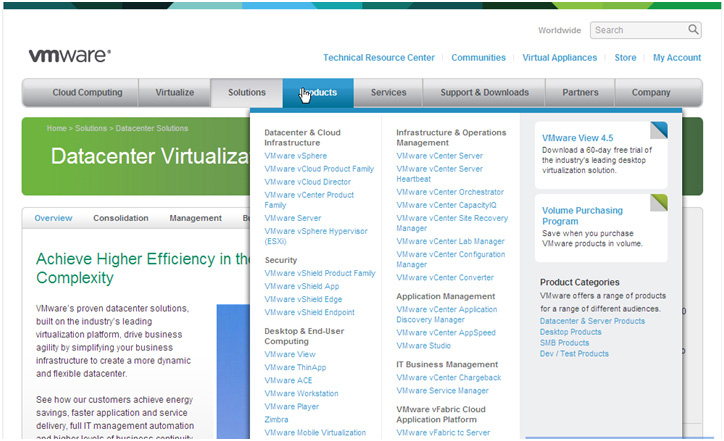Click the search magnifier icon
Image resolution: width=724 pixels, height=441 pixels.
click(x=693, y=30)
